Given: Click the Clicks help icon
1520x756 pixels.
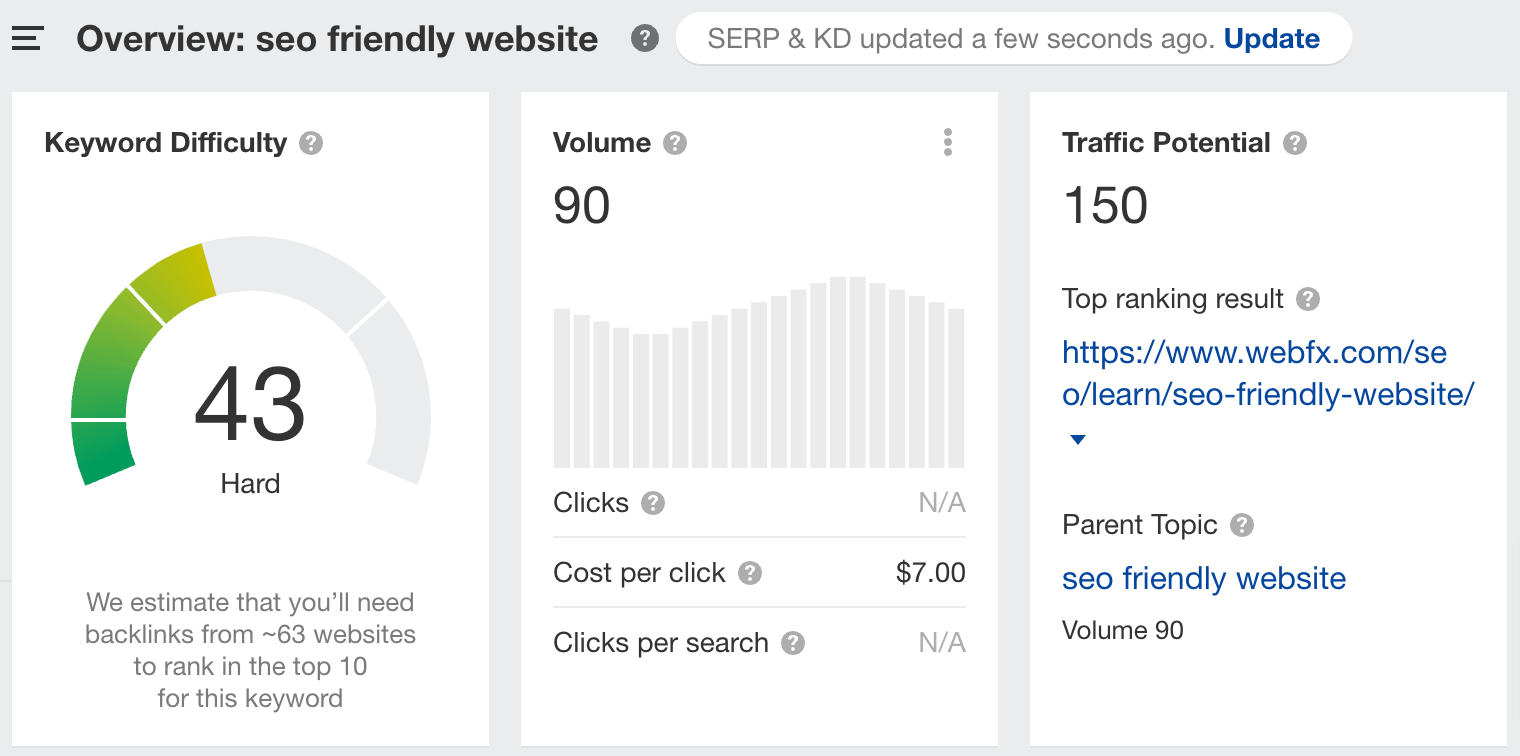Looking at the screenshot, I should (x=655, y=503).
